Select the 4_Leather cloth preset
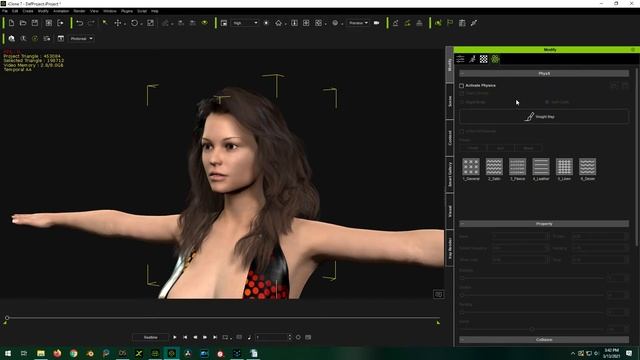Viewport: 640px width, 360px height. click(541, 169)
